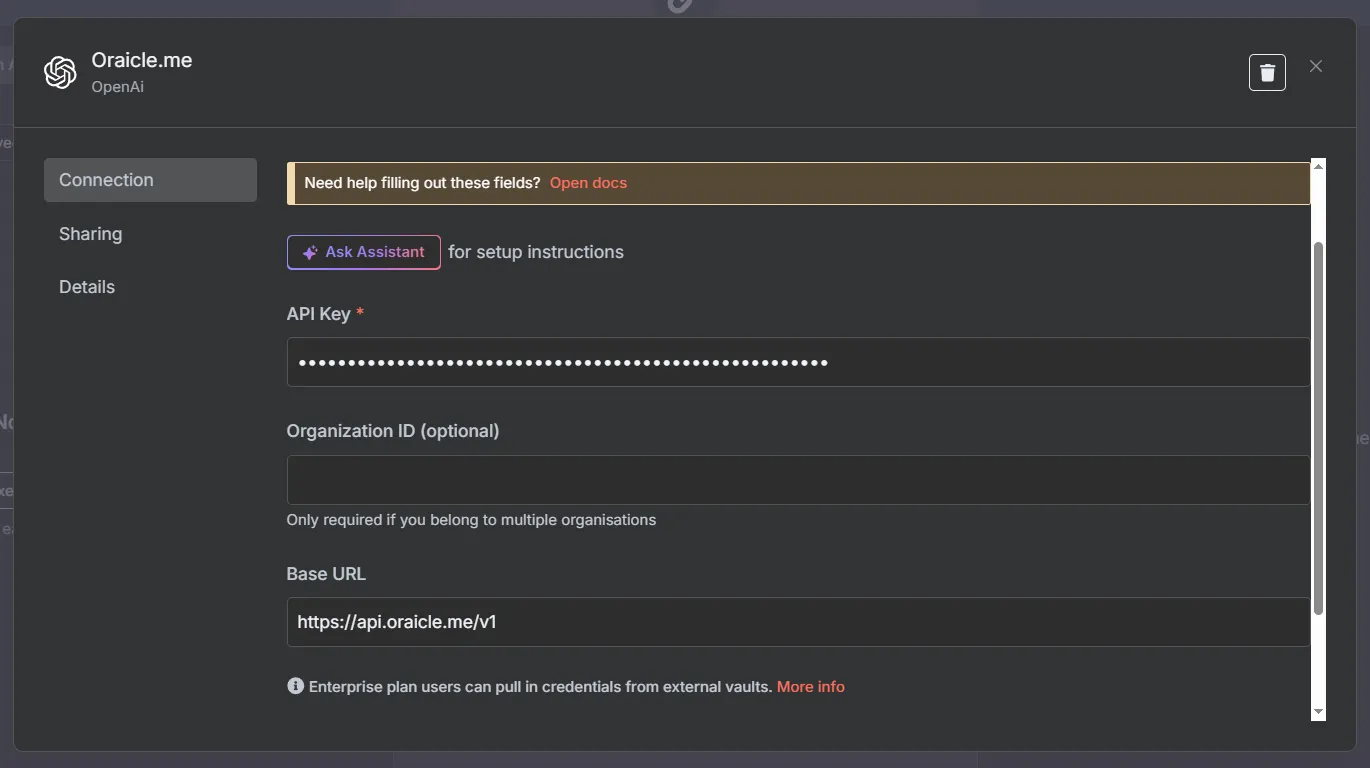Click the scrollbar down arrow
The width and height of the screenshot is (1370, 768).
click(x=1318, y=711)
